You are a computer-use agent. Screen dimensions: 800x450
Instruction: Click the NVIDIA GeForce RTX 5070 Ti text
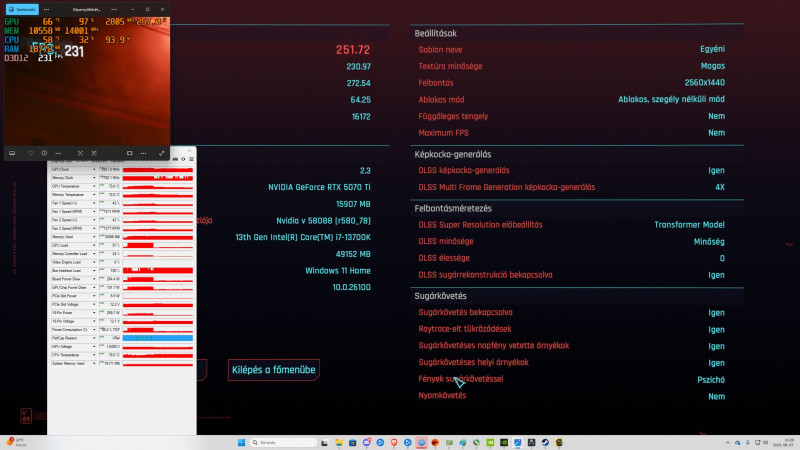point(319,187)
